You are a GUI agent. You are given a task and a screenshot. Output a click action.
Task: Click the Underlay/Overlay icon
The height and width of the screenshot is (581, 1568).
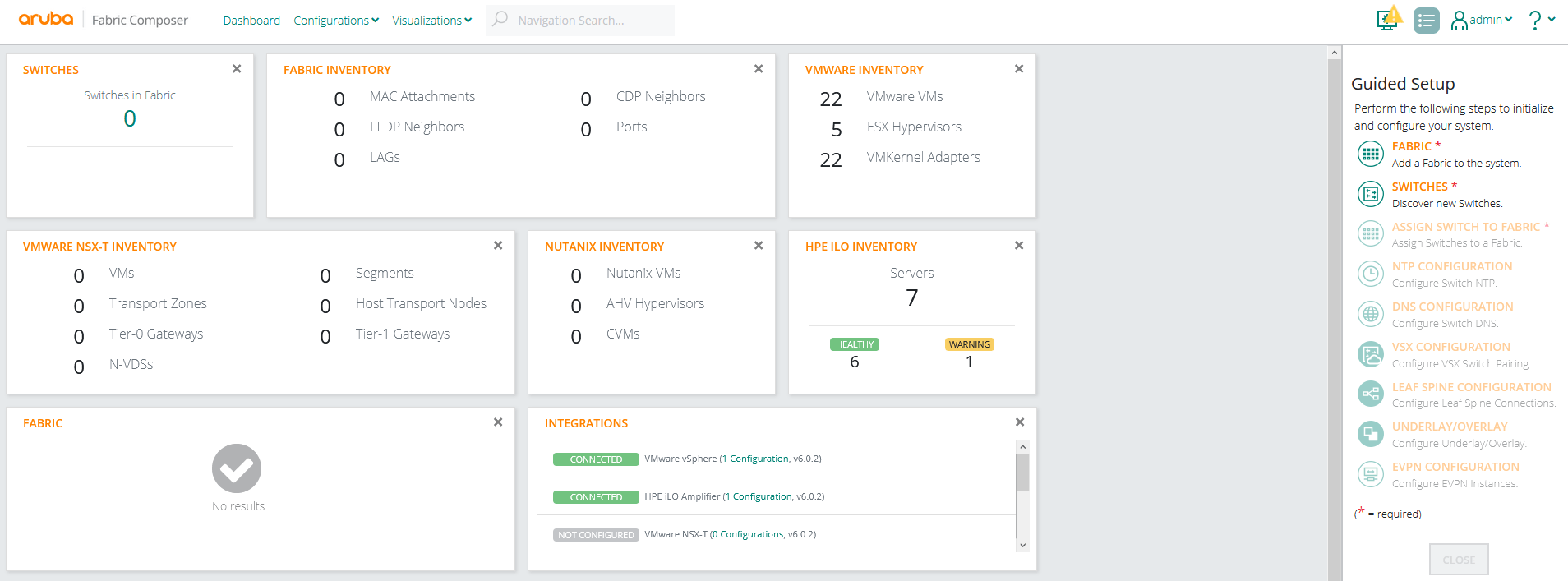[1371, 434]
